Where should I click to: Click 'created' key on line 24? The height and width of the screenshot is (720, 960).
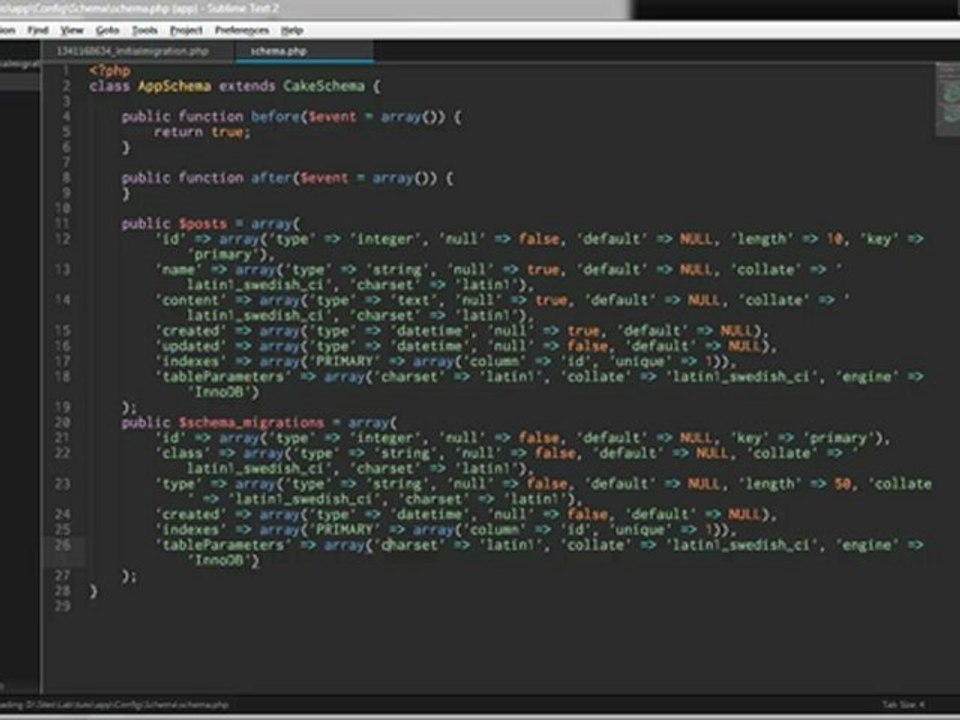[190, 515]
